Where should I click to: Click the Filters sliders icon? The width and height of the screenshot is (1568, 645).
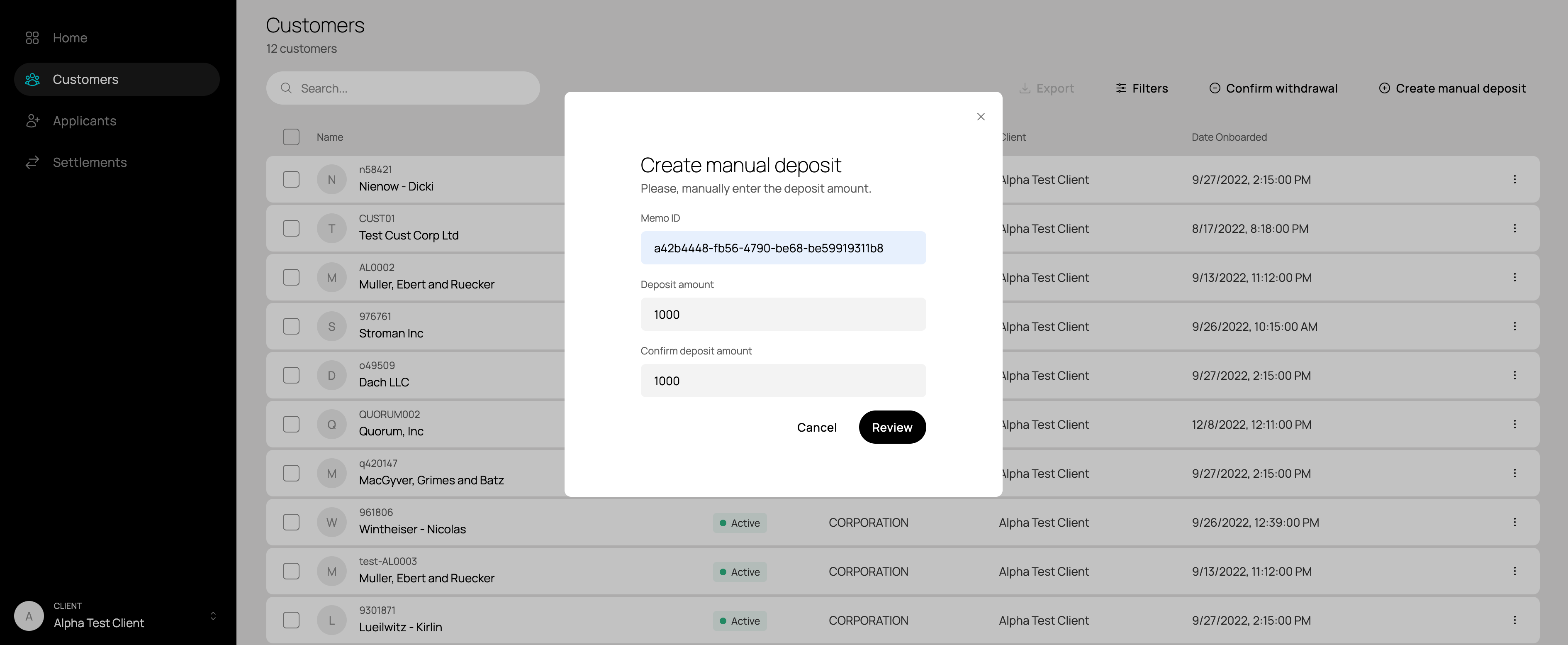1120,88
